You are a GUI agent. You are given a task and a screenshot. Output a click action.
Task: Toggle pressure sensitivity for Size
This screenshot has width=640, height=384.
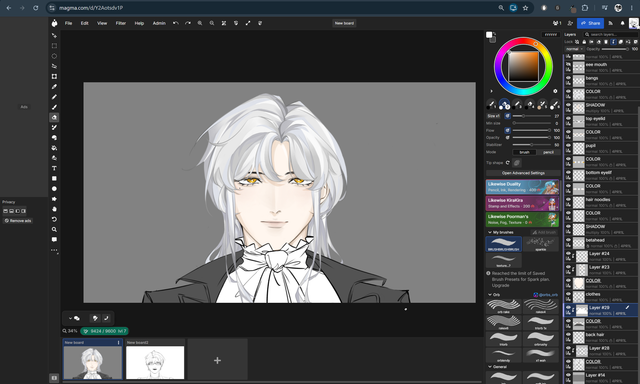click(x=507, y=116)
